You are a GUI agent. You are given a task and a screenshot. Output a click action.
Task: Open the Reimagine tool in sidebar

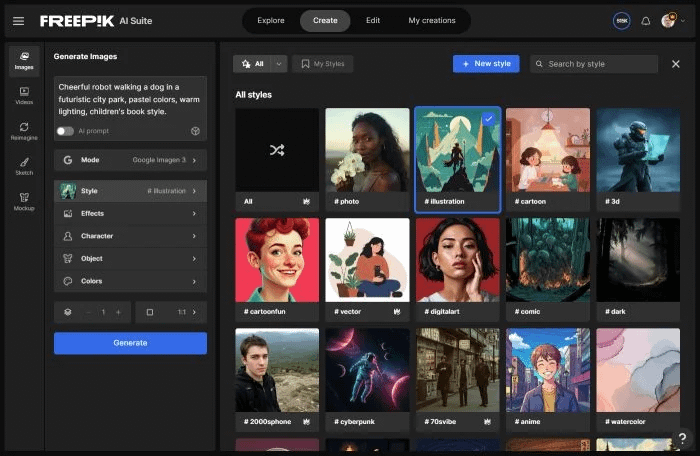click(x=24, y=131)
